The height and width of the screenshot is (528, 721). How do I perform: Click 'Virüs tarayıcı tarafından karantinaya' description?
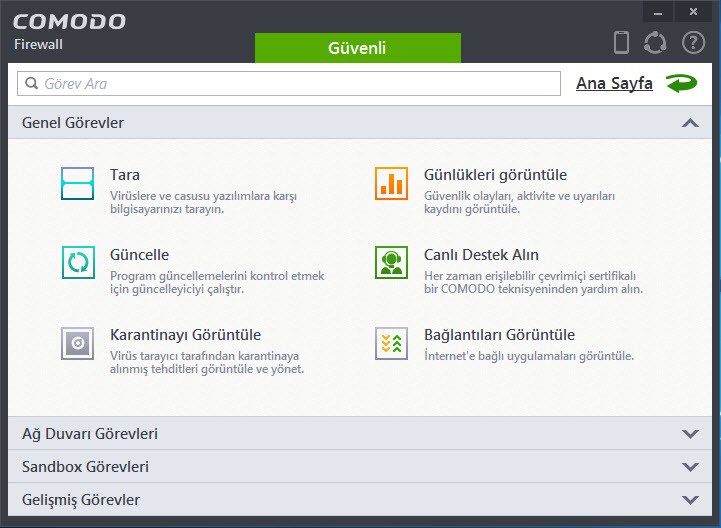coord(204,356)
